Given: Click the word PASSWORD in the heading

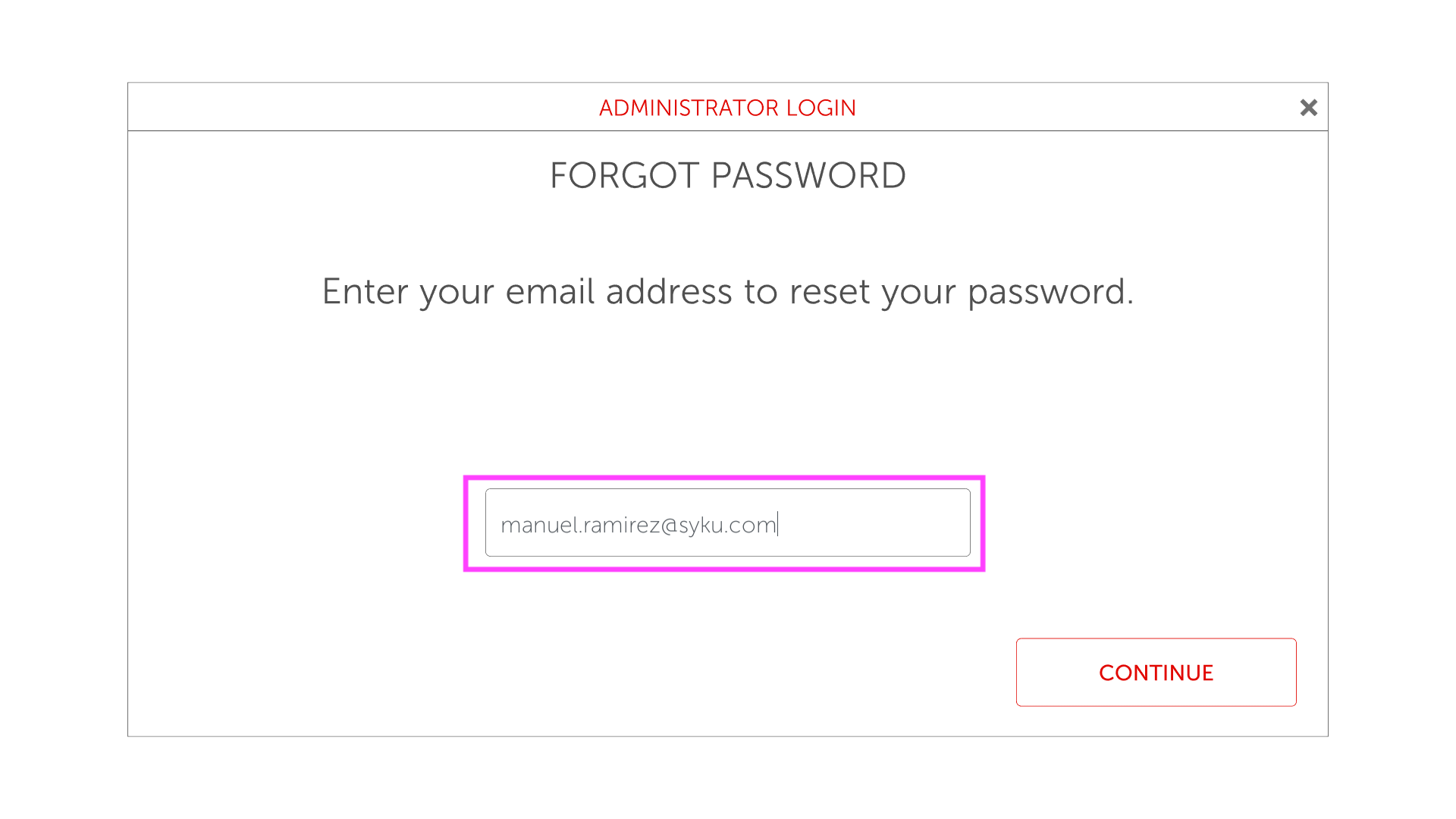Looking at the screenshot, I should [x=808, y=176].
